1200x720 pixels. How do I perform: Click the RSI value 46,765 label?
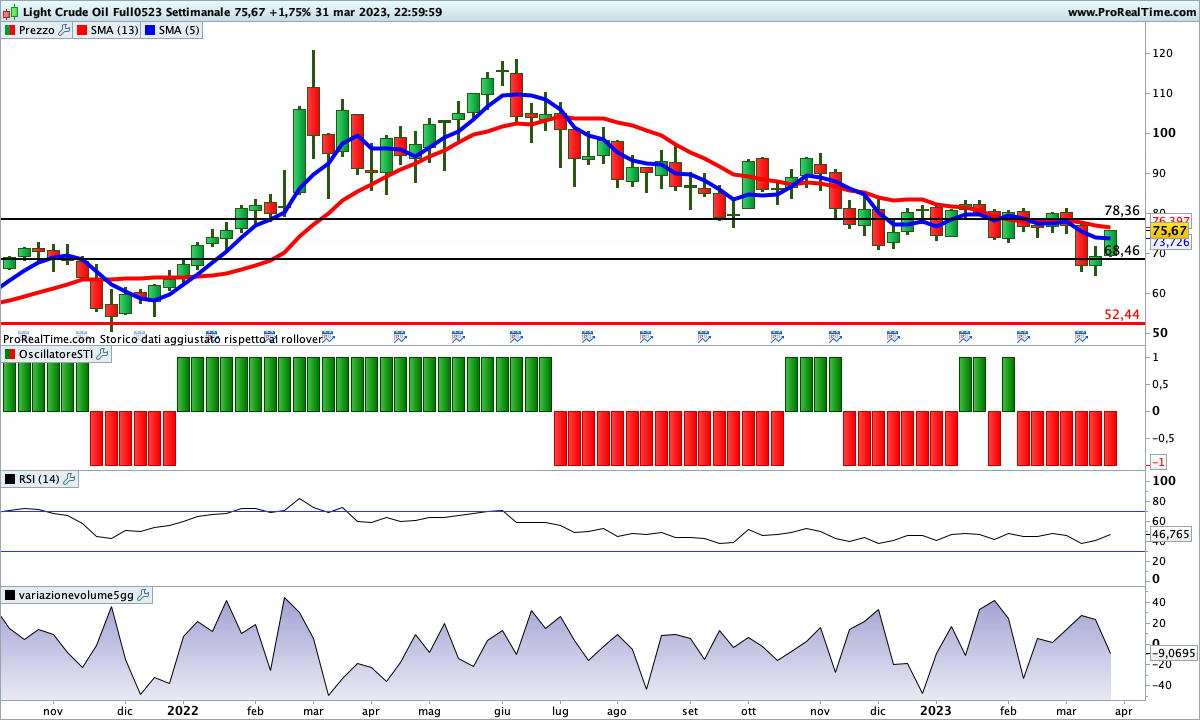point(1171,536)
